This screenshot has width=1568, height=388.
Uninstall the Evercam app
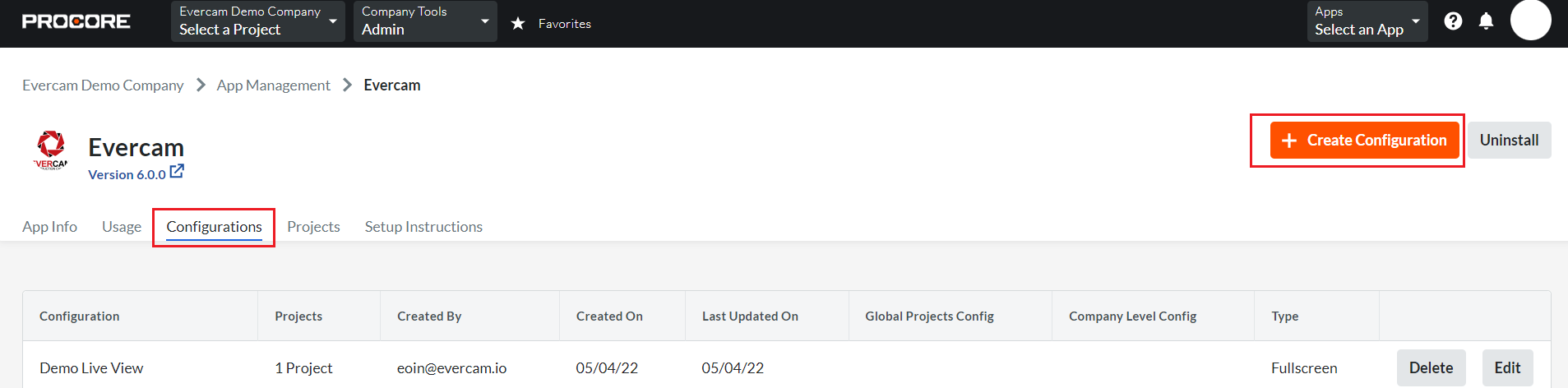1509,141
